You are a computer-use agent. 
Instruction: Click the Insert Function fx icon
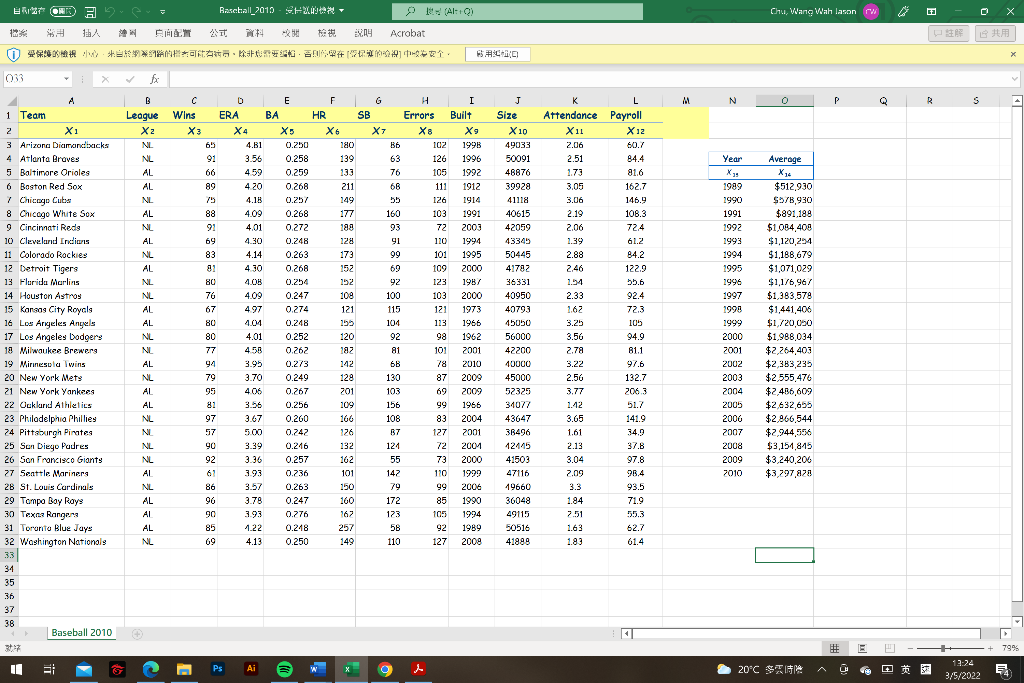coord(155,78)
